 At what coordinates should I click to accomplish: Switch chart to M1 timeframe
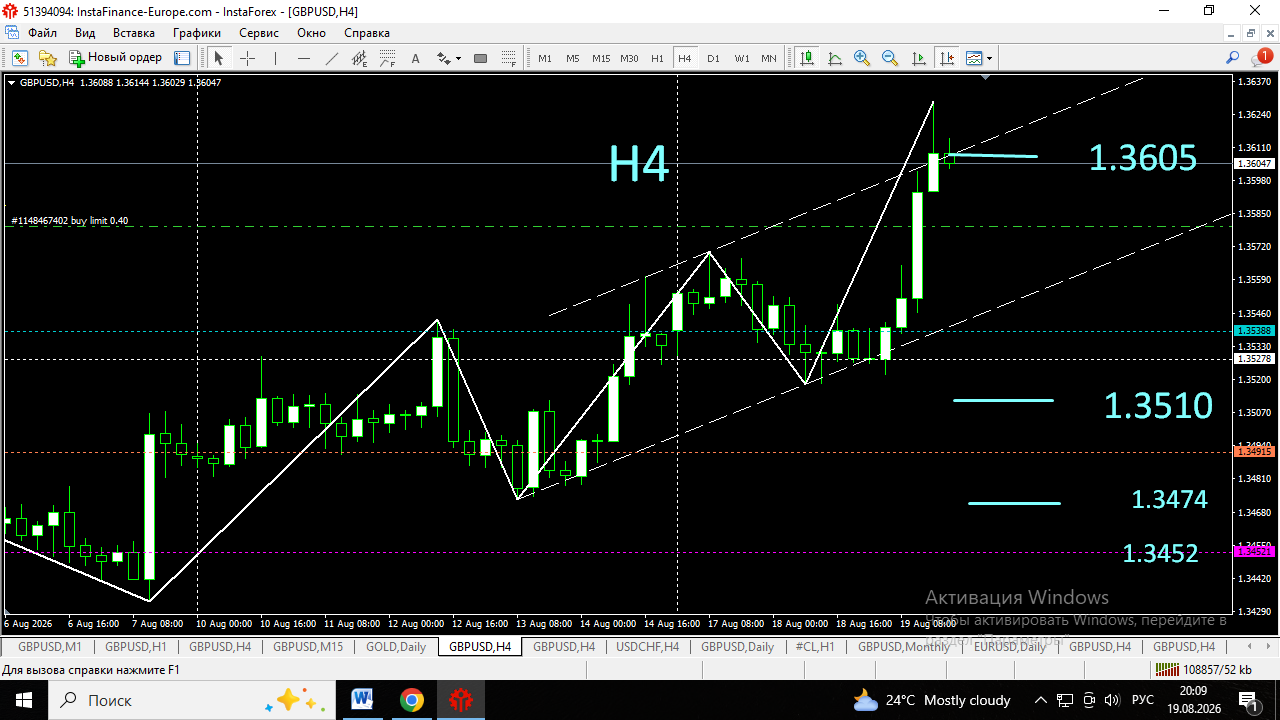click(545, 58)
